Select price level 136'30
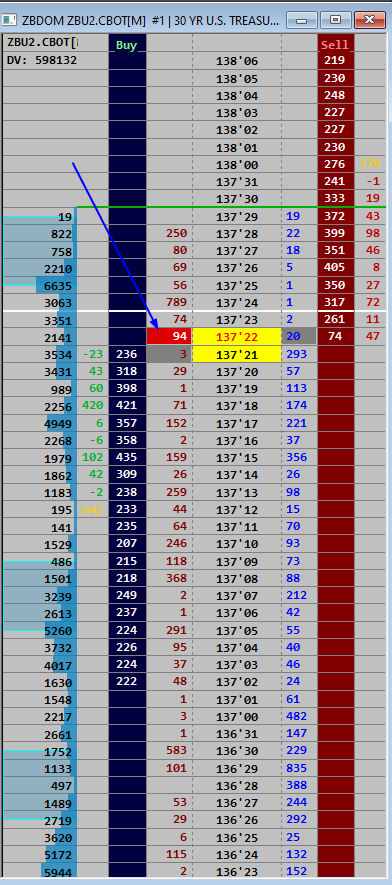 [236, 751]
